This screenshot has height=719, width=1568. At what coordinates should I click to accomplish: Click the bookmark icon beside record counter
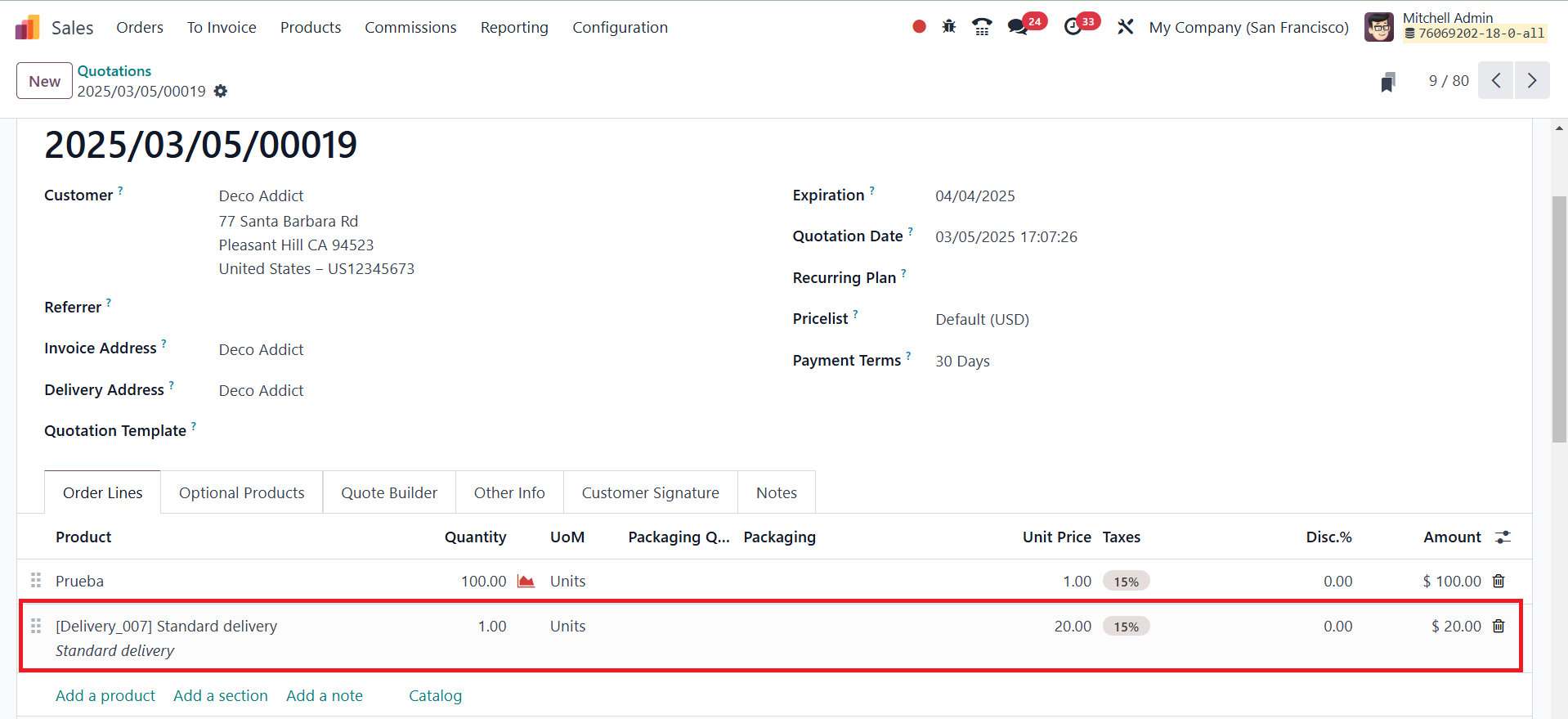(x=1387, y=82)
